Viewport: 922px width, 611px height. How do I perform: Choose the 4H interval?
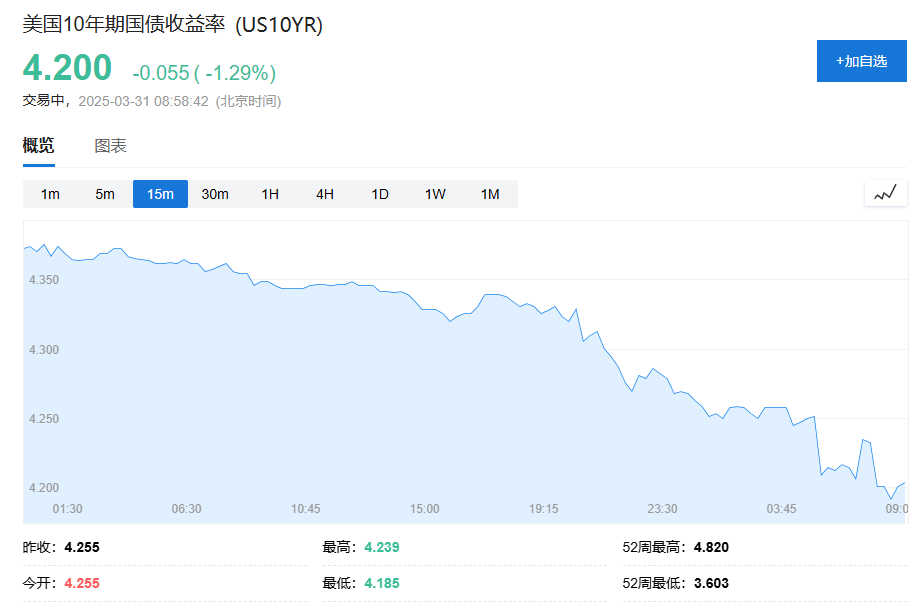point(325,194)
